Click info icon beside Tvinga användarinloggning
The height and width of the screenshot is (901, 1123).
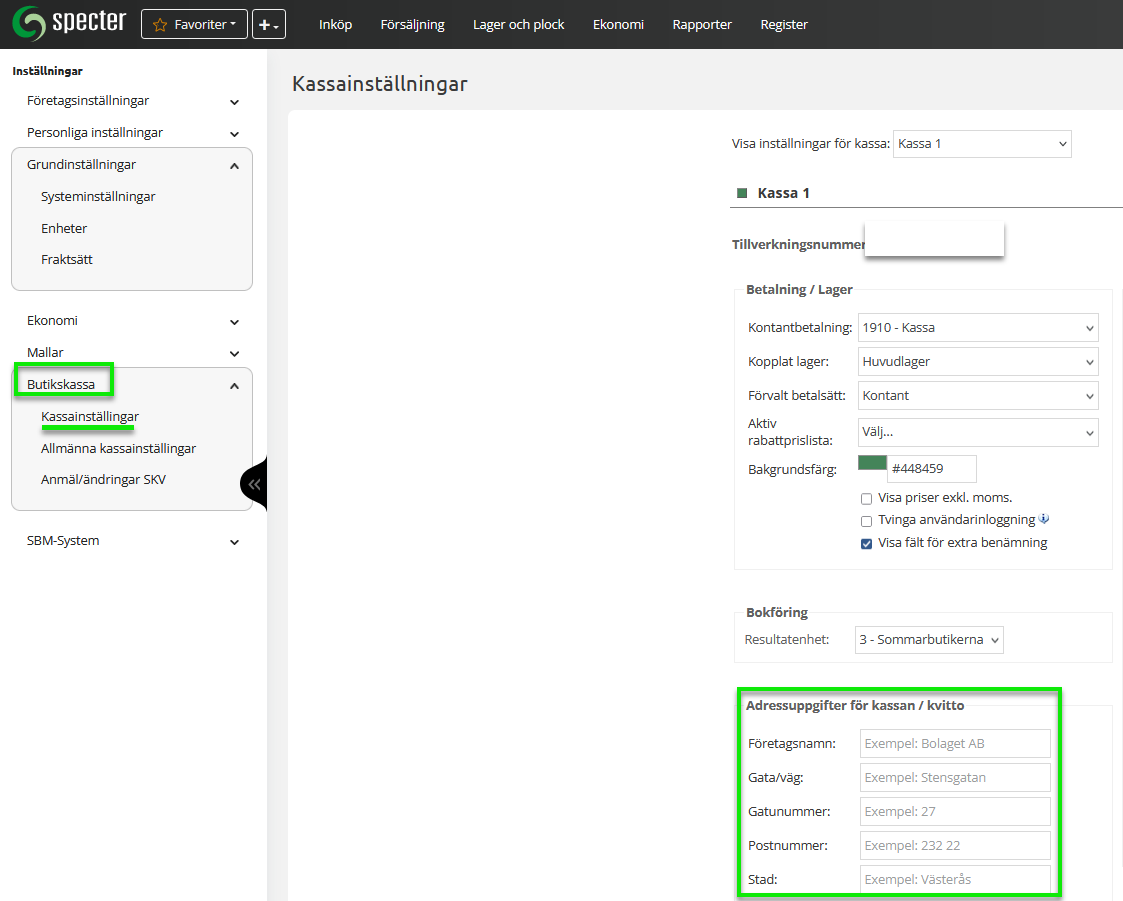pyautogui.click(x=1044, y=520)
